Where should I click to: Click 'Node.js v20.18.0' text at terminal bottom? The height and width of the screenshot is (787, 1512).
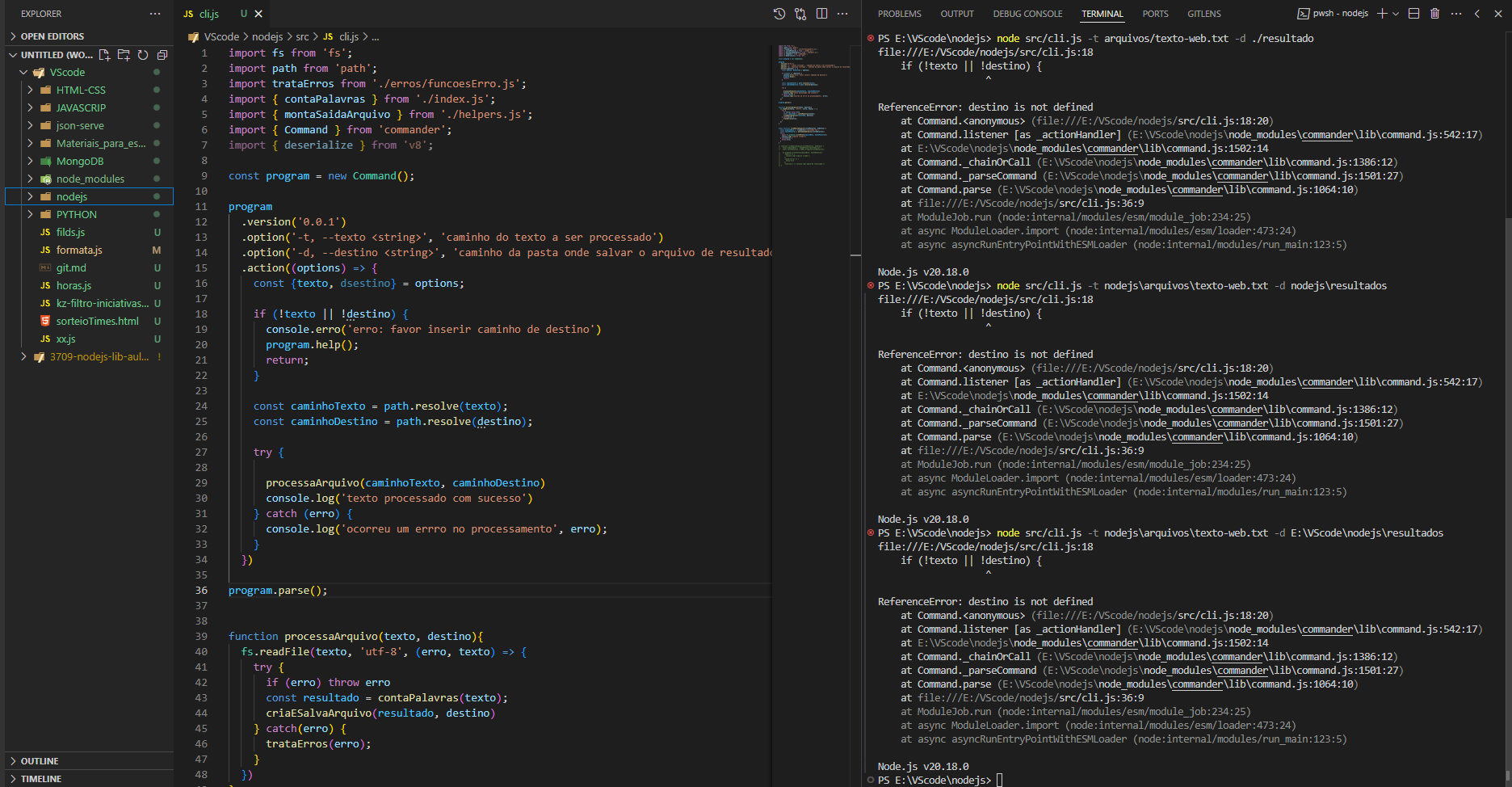[923, 767]
